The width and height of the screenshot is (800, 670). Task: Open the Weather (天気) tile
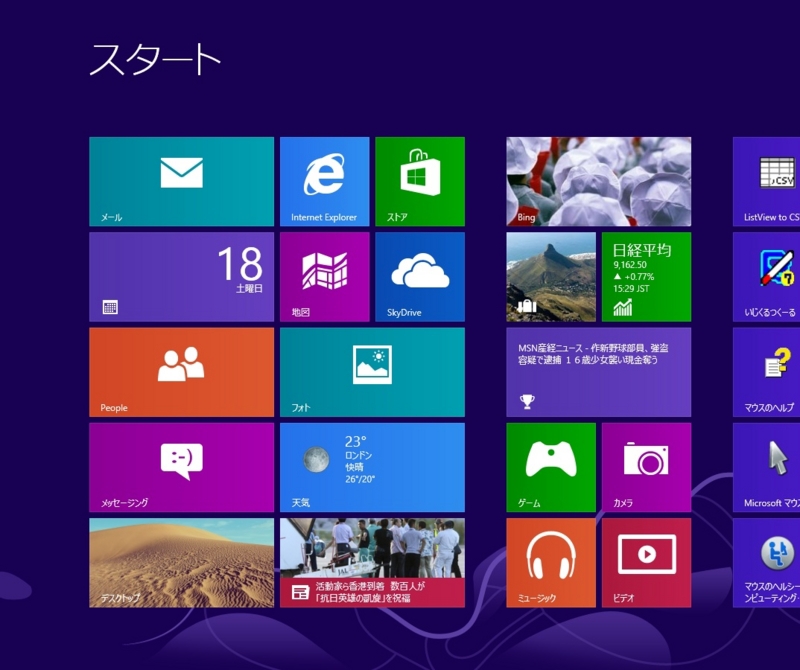[x=372, y=467]
